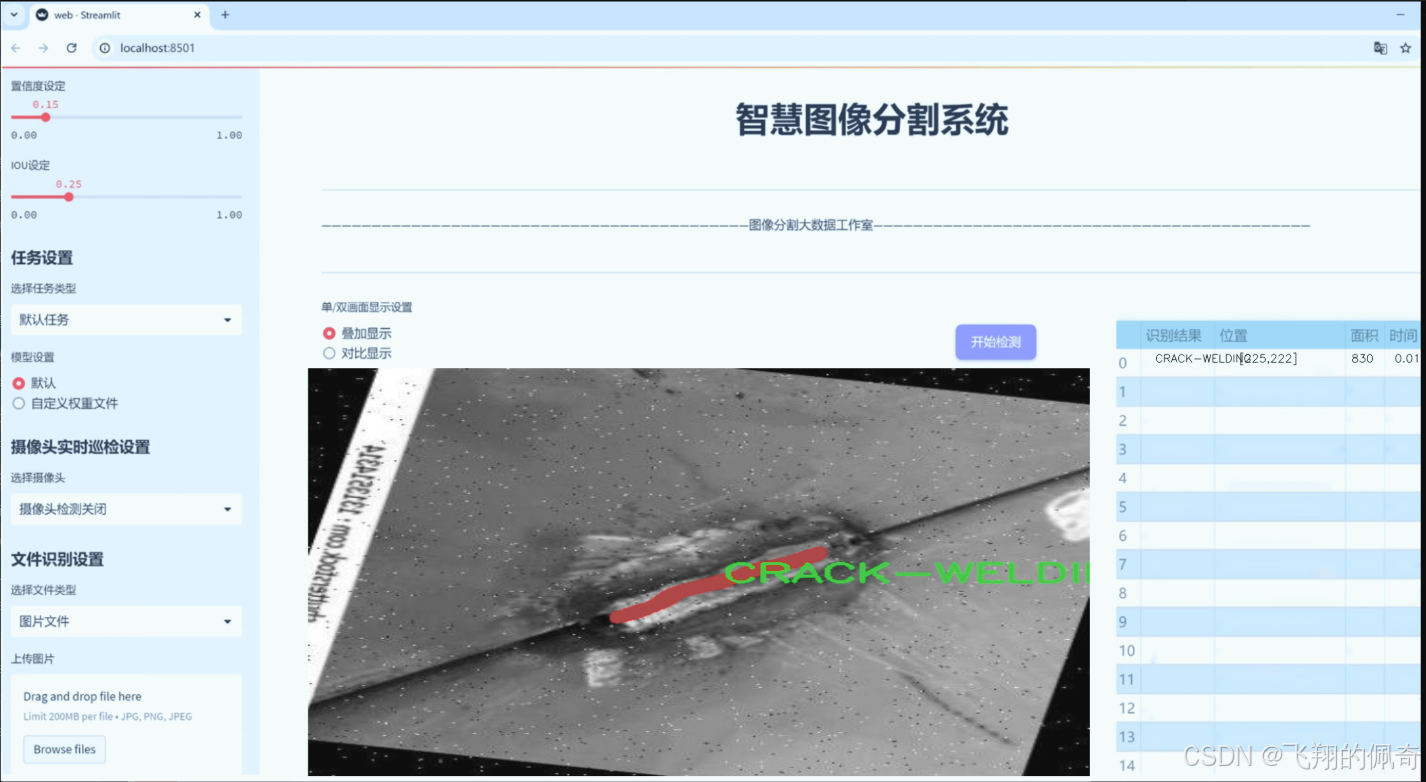Screen dimensions: 1426x782
Task: Click the 开始检测 button
Action: tap(995, 342)
